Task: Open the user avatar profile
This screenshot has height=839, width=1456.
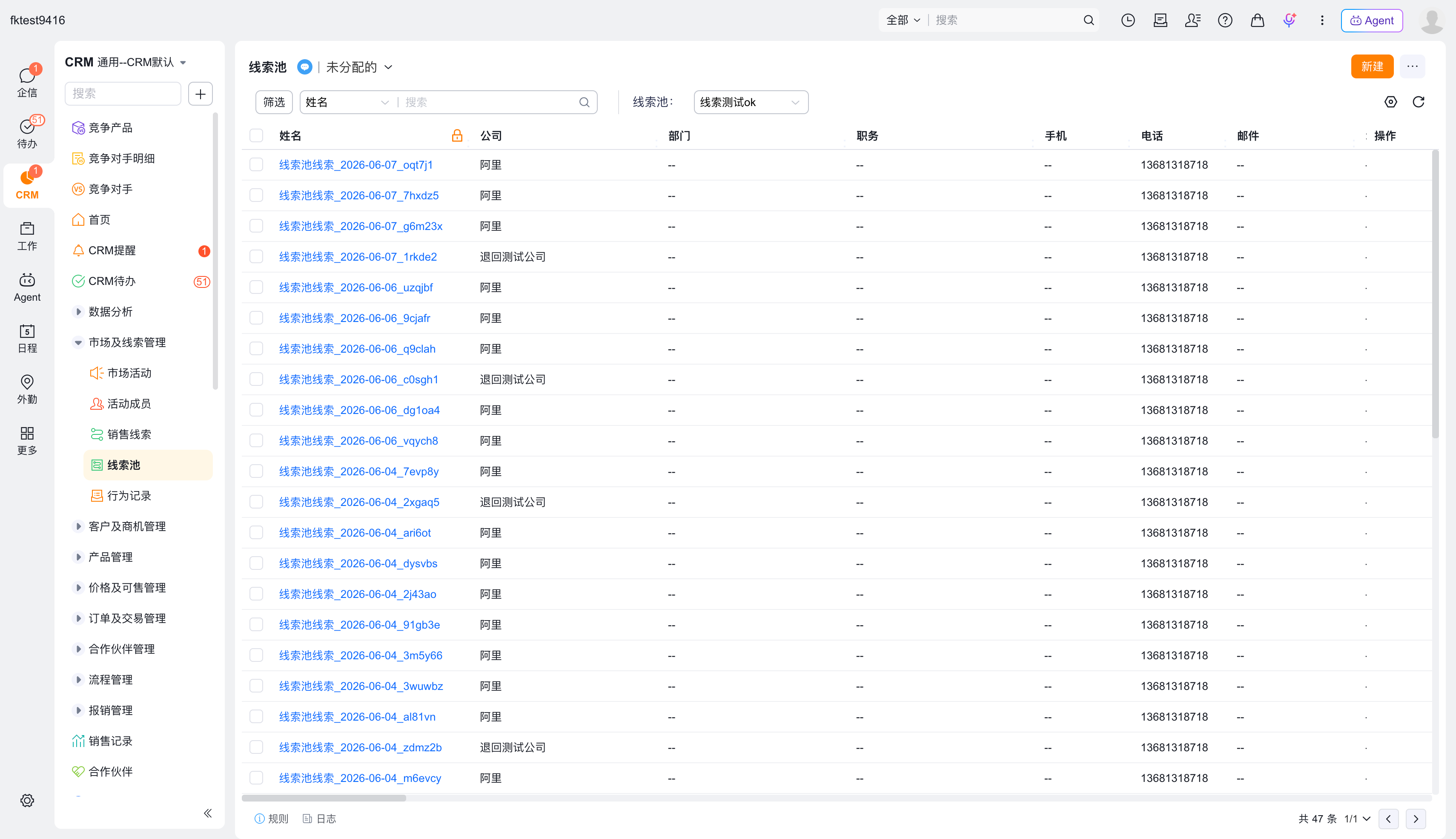Action: (1432, 20)
